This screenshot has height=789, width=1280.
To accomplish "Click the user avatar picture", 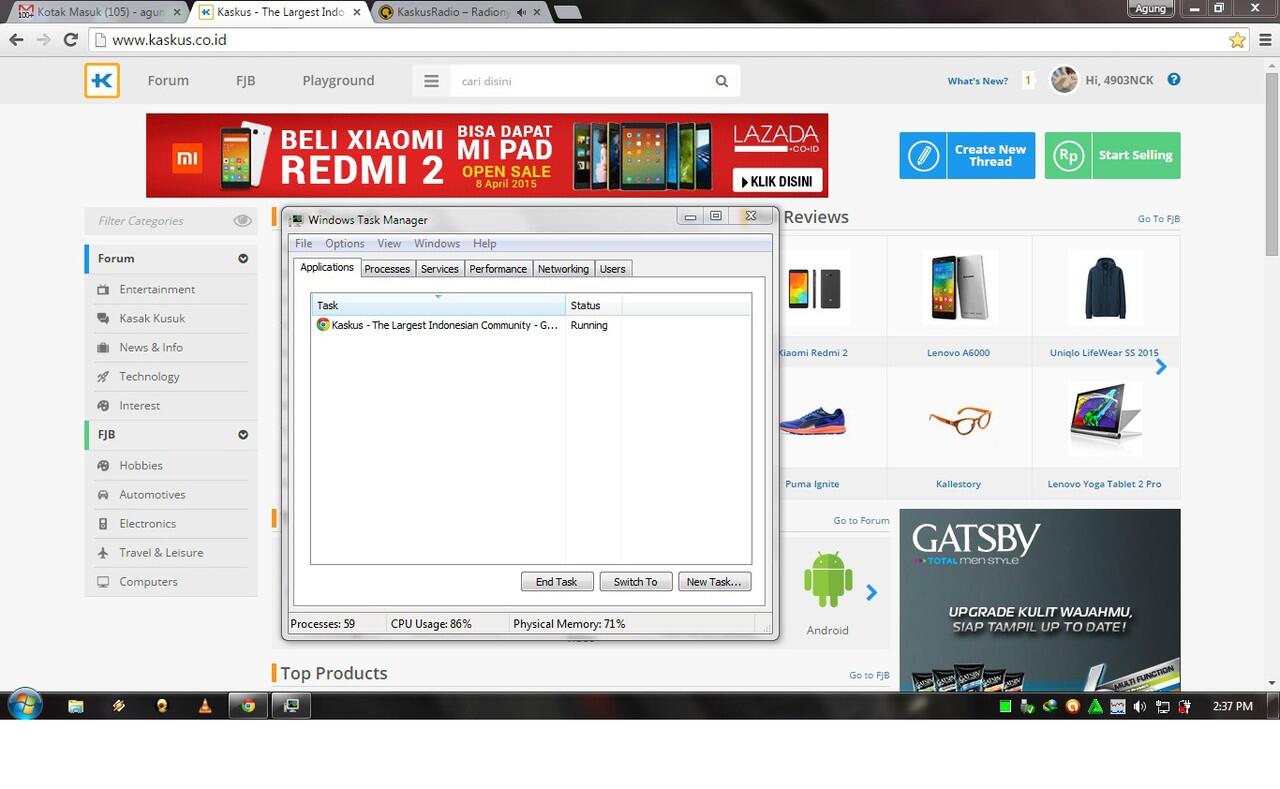I will point(1064,80).
